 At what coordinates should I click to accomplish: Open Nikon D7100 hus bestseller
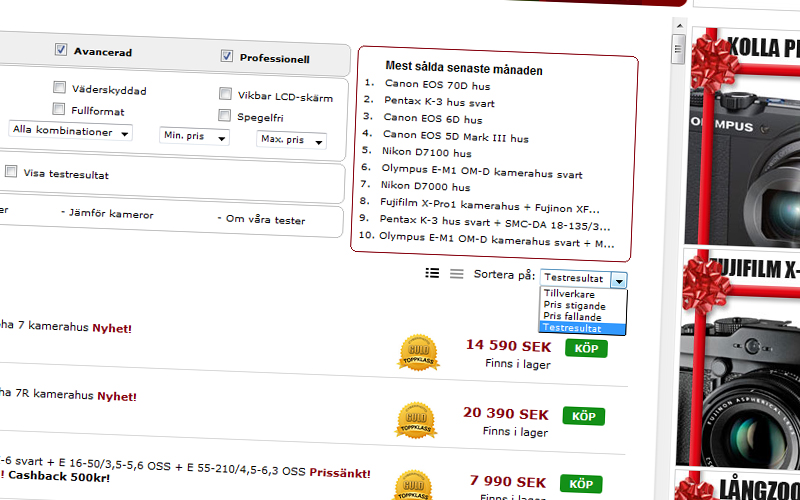pyautogui.click(x=427, y=152)
